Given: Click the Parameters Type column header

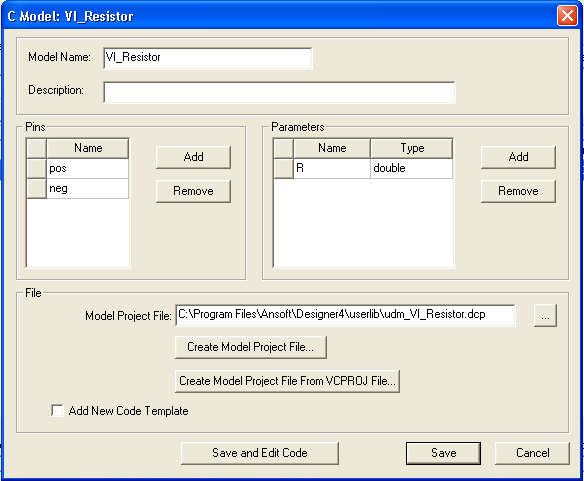Looking at the screenshot, I should 412,148.
